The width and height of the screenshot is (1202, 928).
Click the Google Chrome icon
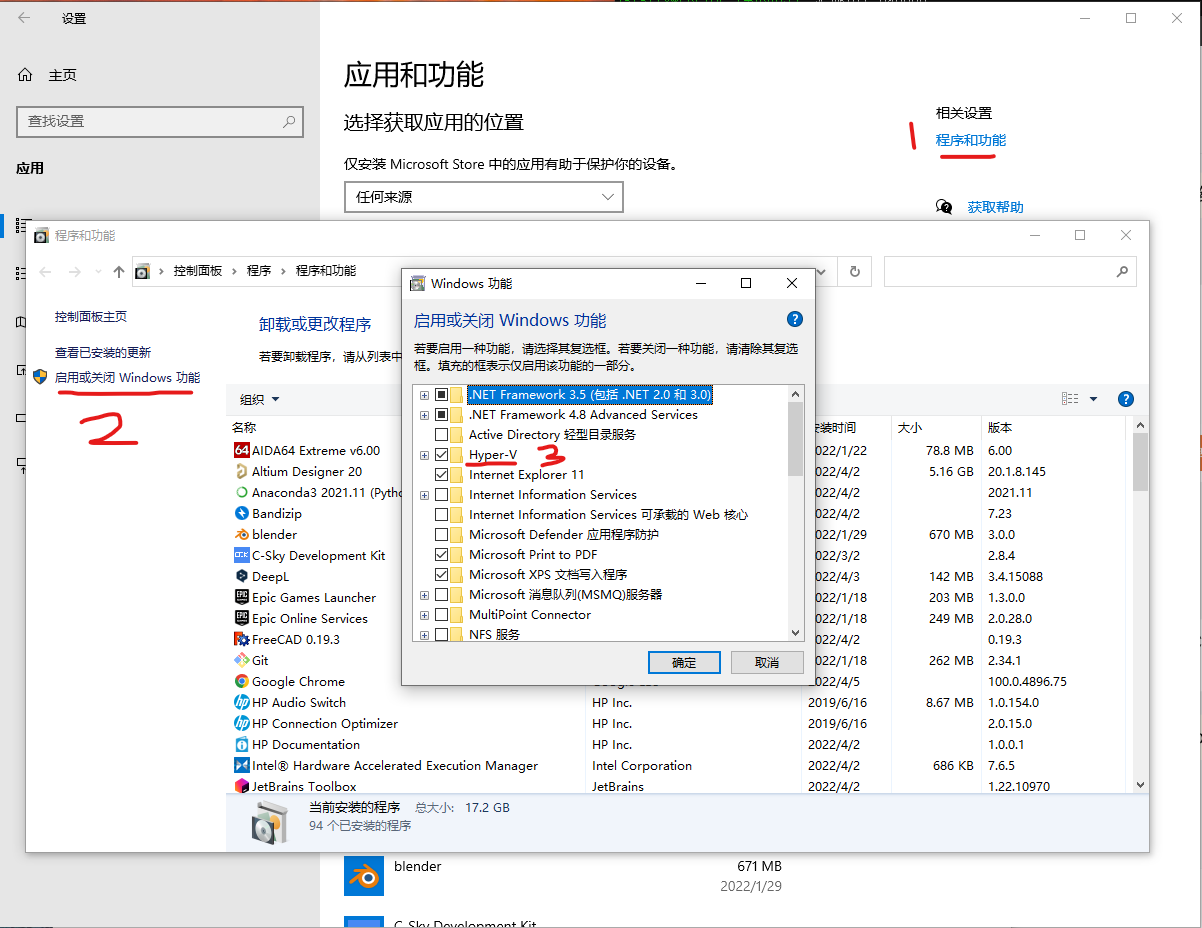tap(241, 681)
